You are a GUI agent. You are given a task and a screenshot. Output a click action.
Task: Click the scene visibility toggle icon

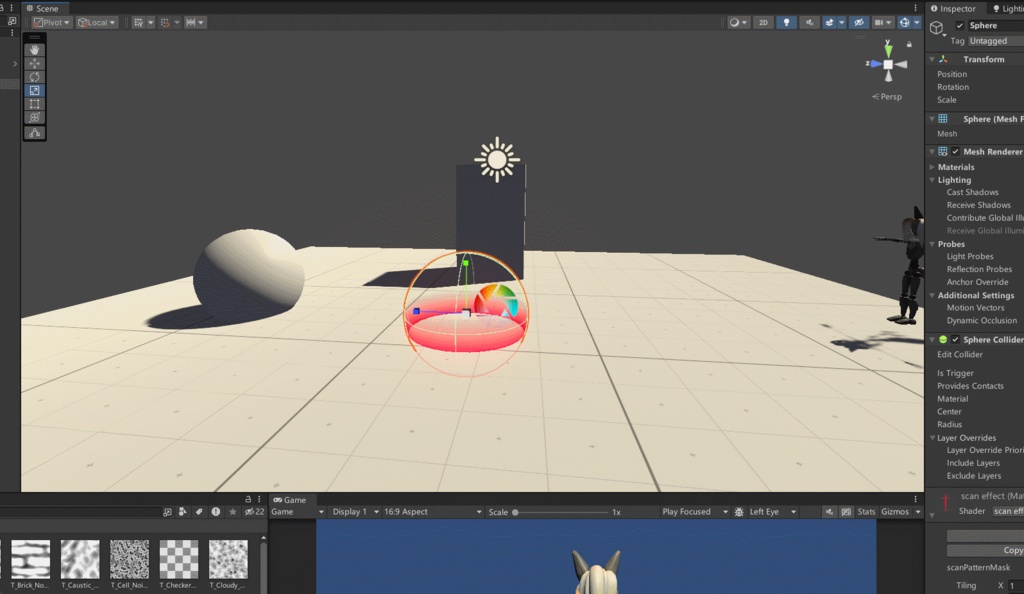[859, 22]
